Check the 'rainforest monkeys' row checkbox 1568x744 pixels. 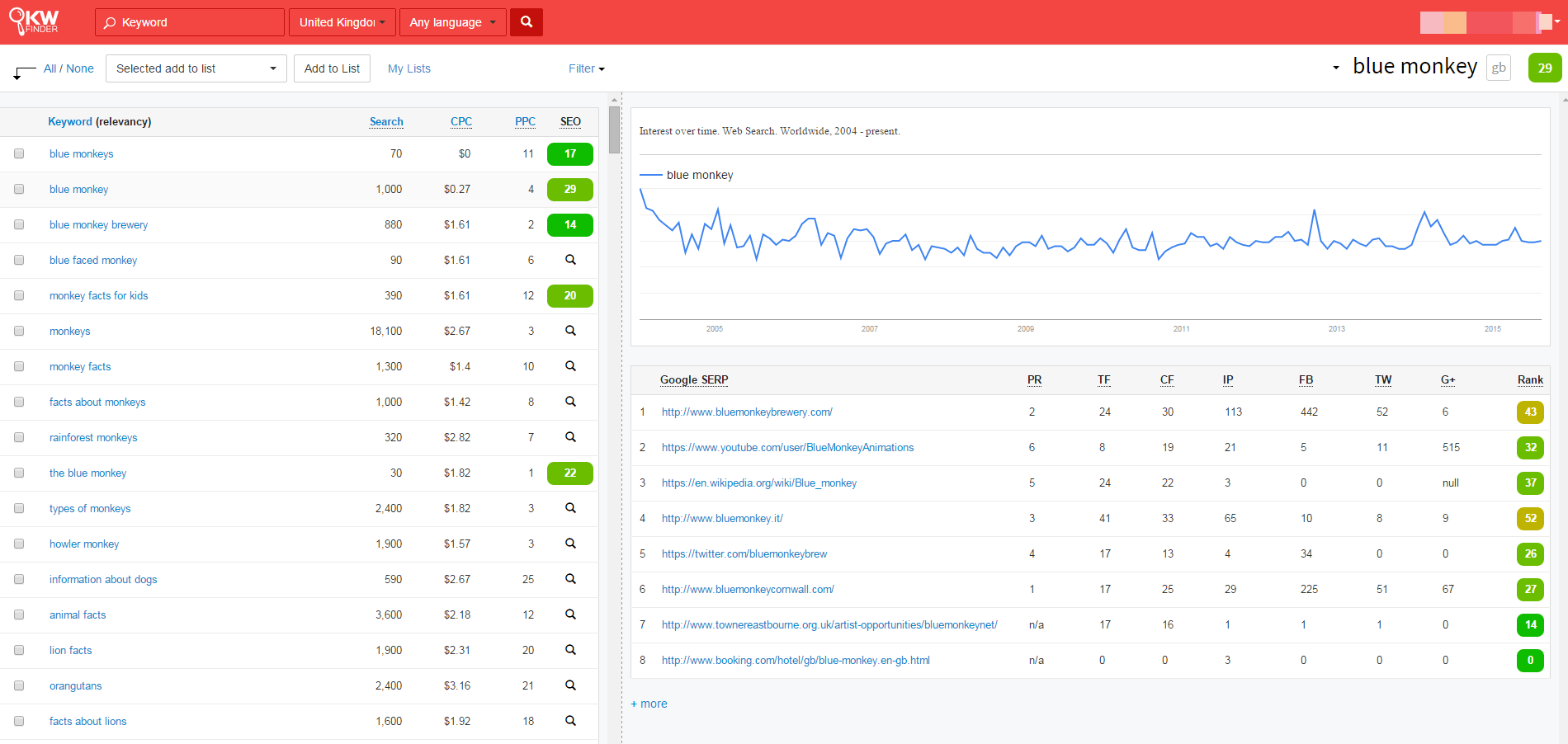[19, 437]
